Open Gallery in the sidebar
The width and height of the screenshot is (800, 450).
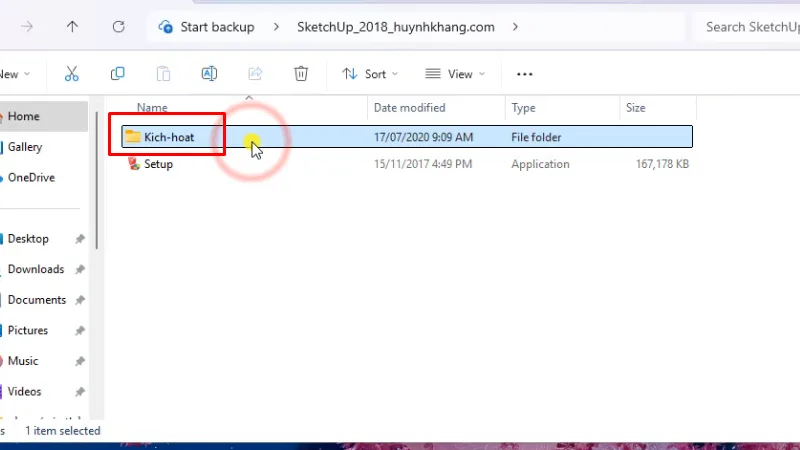tap(25, 147)
